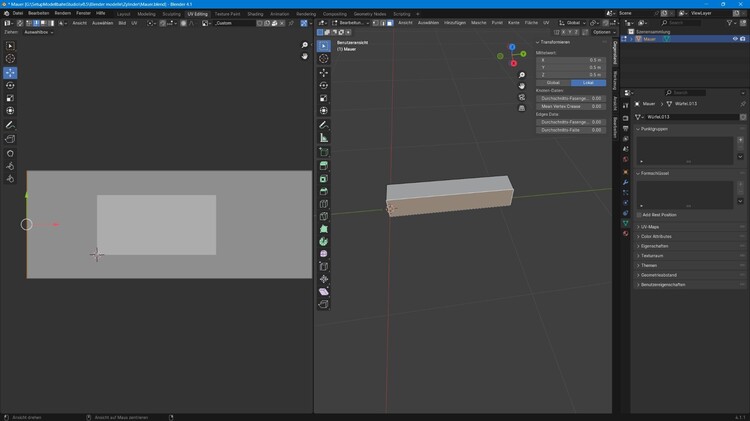Click the zoom magnifier icon in UV editor
750x421 pixels.
point(305,45)
